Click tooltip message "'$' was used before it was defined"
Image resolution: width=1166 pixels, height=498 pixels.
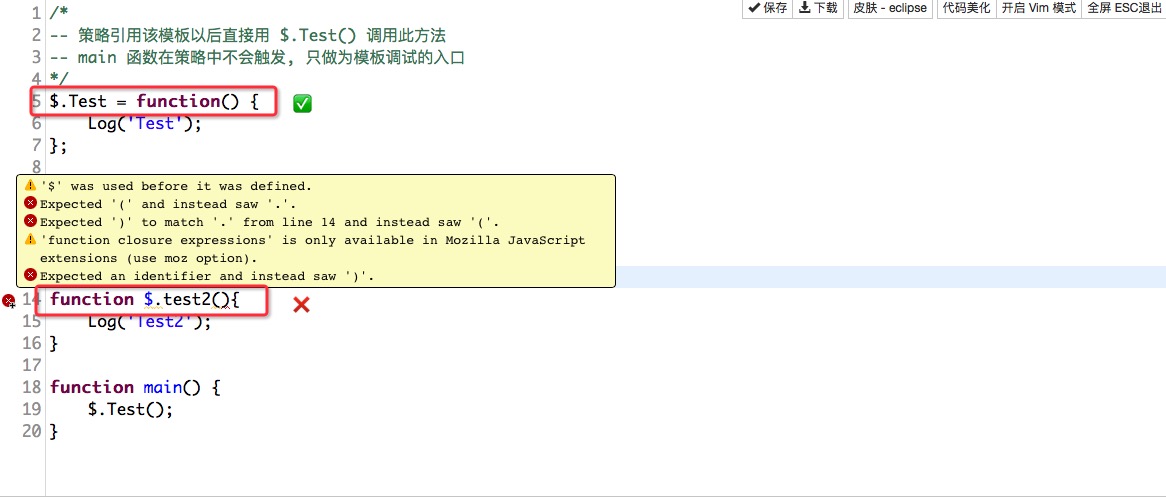[x=175, y=186]
